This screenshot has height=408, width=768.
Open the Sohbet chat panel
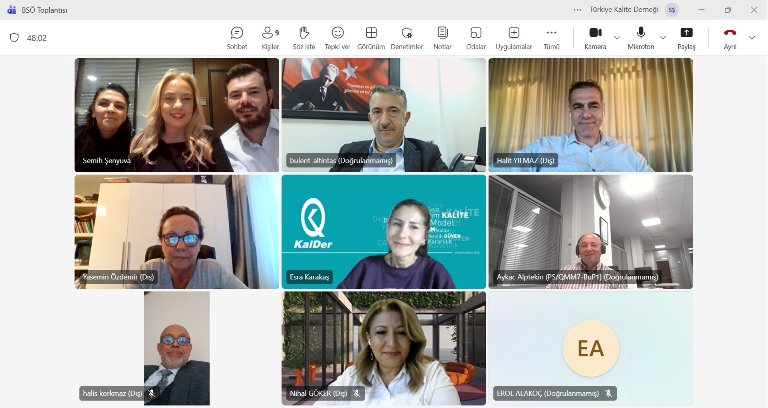click(237, 38)
